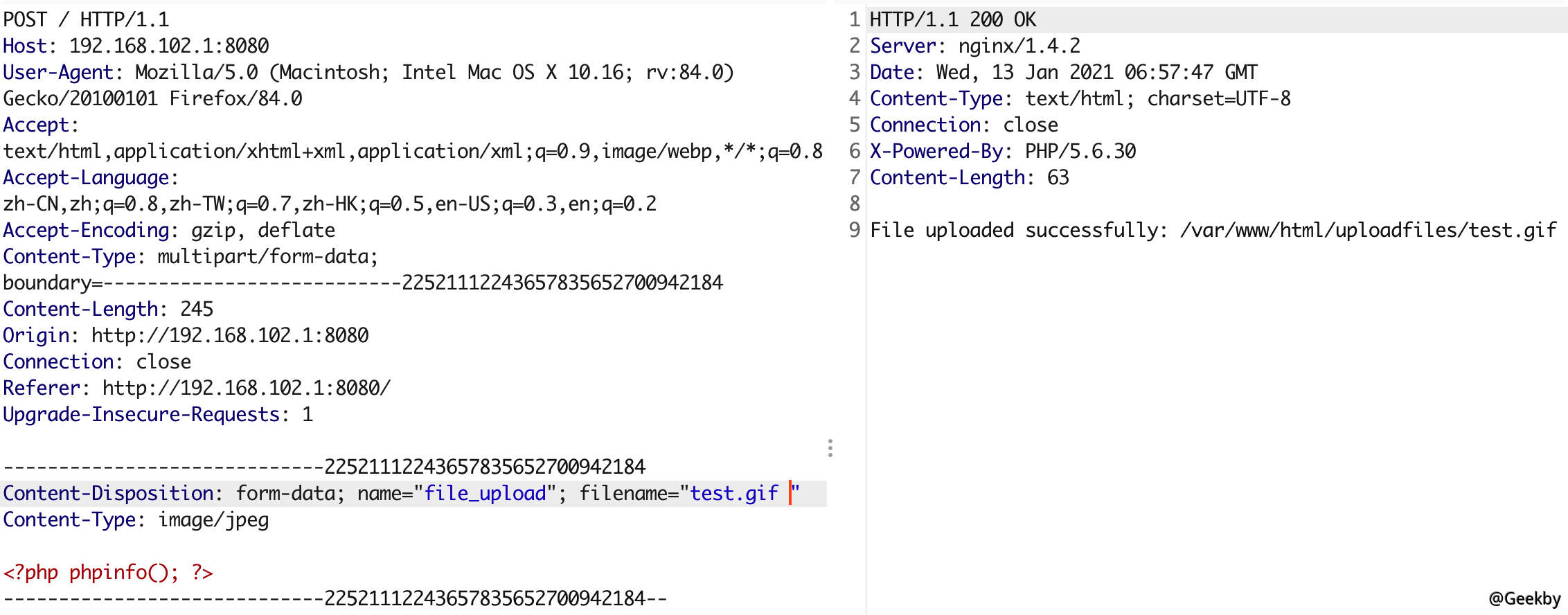The width and height of the screenshot is (1568, 615).
Task: Click the User-Agent header name
Action: coord(58,72)
